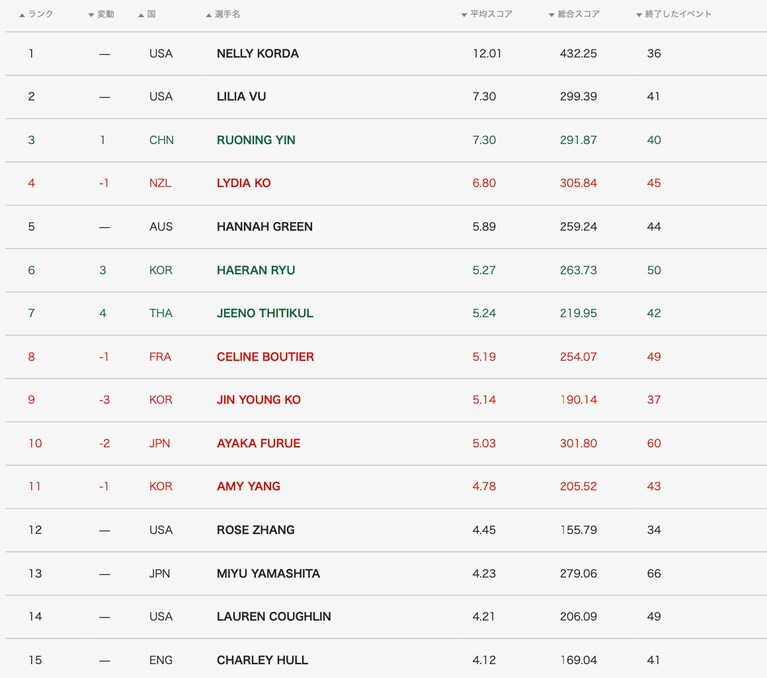This screenshot has width=767, height=678.
Task: Click the sort arrow next to 総合スコア
Action: [x=552, y=15]
